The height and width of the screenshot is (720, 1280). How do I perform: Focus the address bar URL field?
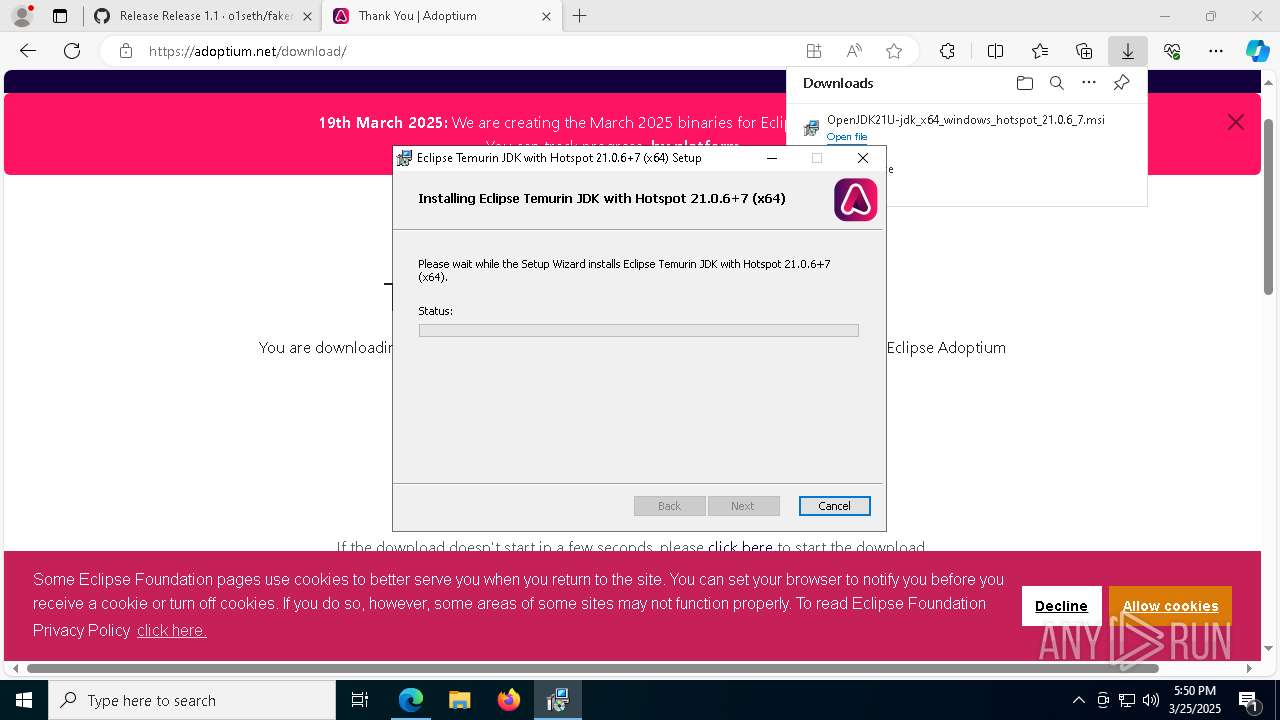(470, 51)
